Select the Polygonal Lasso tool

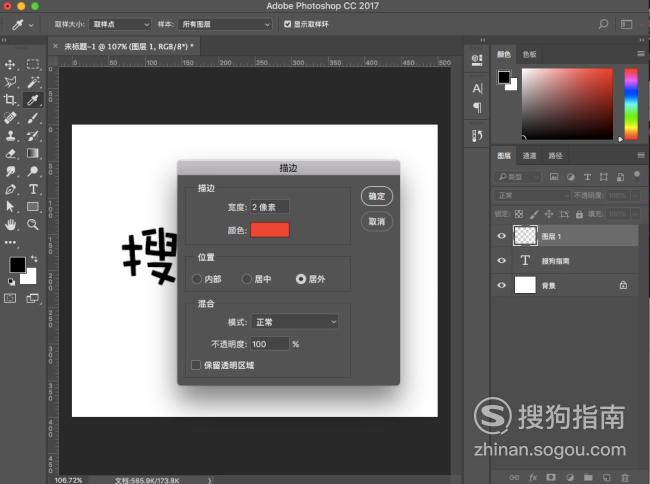pyautogui.click(x=10, y=82)
